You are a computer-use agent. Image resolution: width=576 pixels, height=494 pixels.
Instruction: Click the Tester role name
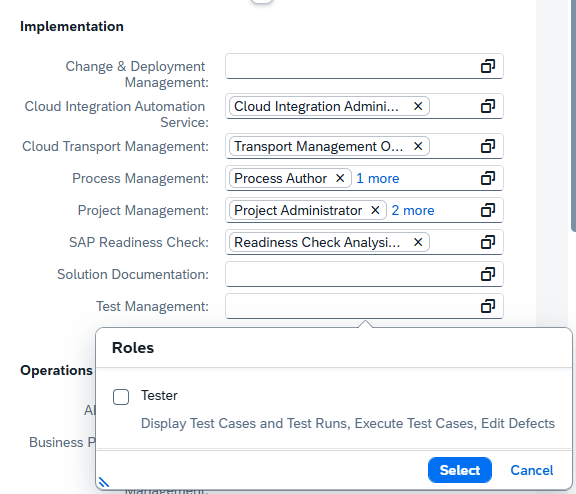(x=159, y=396)
